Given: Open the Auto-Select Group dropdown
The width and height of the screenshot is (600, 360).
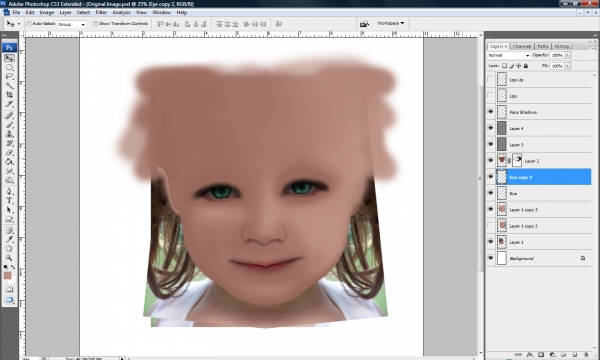Looking at the screenshot, I should 72,24.
